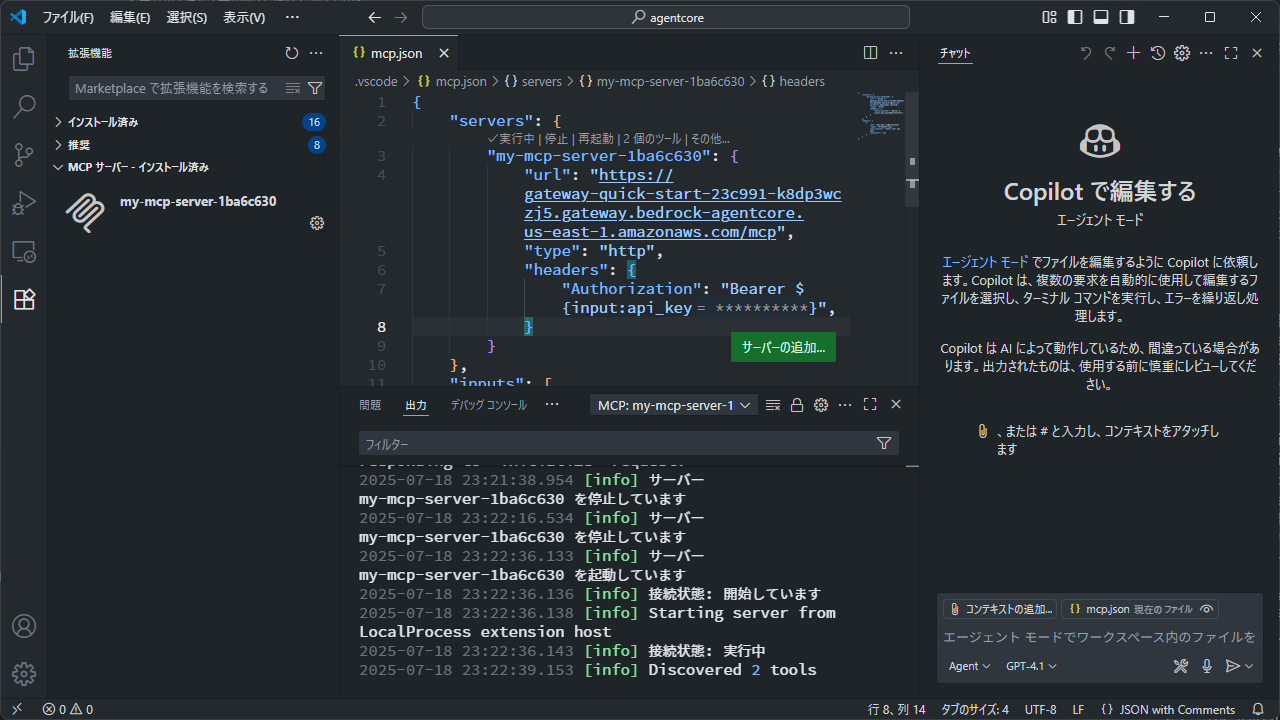This screenshot has height=720, width=1280.
Task: Click the コンテキストの追加... button
Action: [1000, 609]
